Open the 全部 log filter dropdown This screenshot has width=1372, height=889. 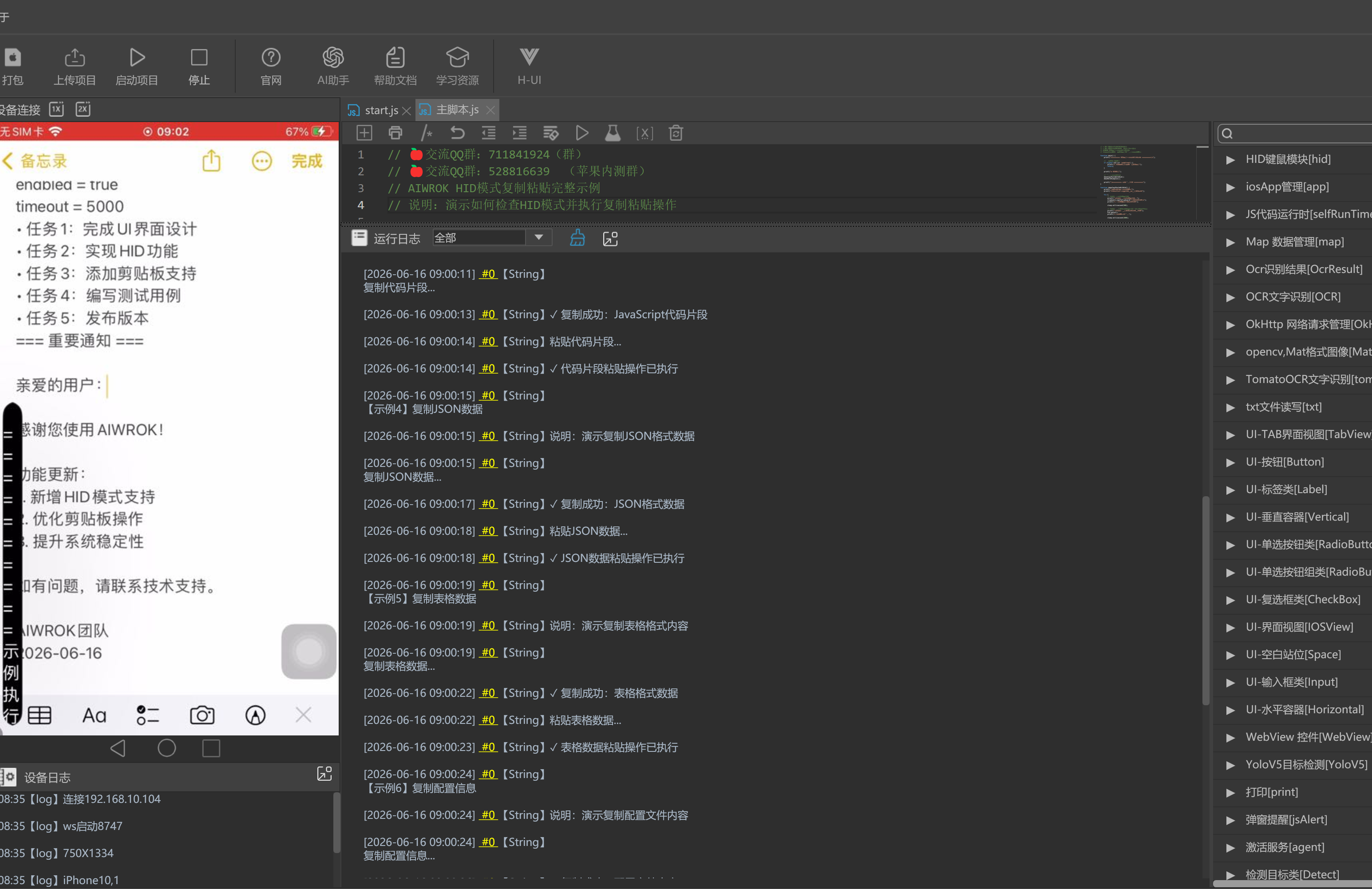pos(492,238)
